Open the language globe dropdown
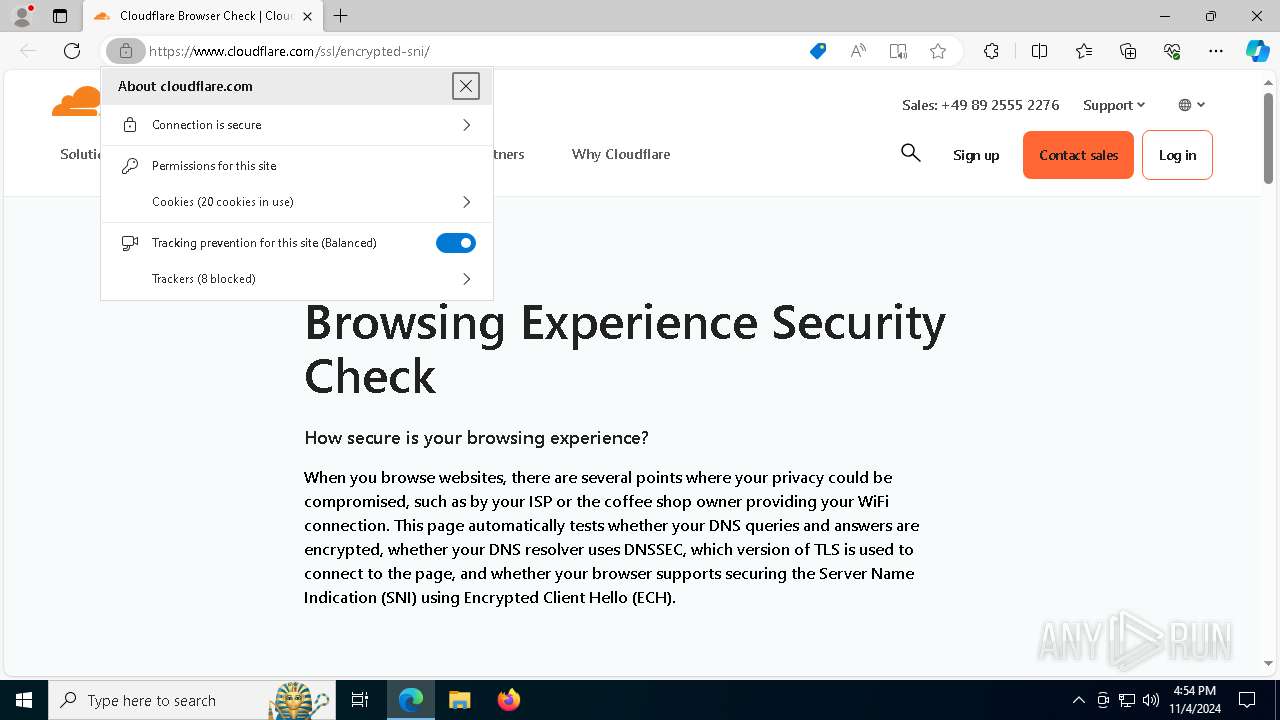Viewport: 1280px width, 720px height. point(1192,105)
